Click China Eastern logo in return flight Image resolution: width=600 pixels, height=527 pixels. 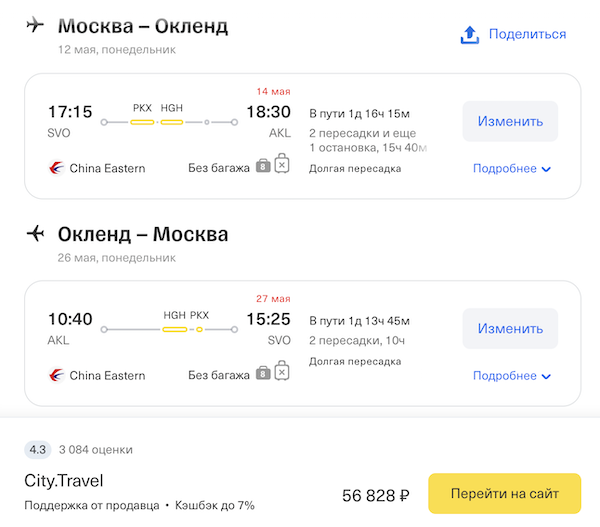point(56,375)
